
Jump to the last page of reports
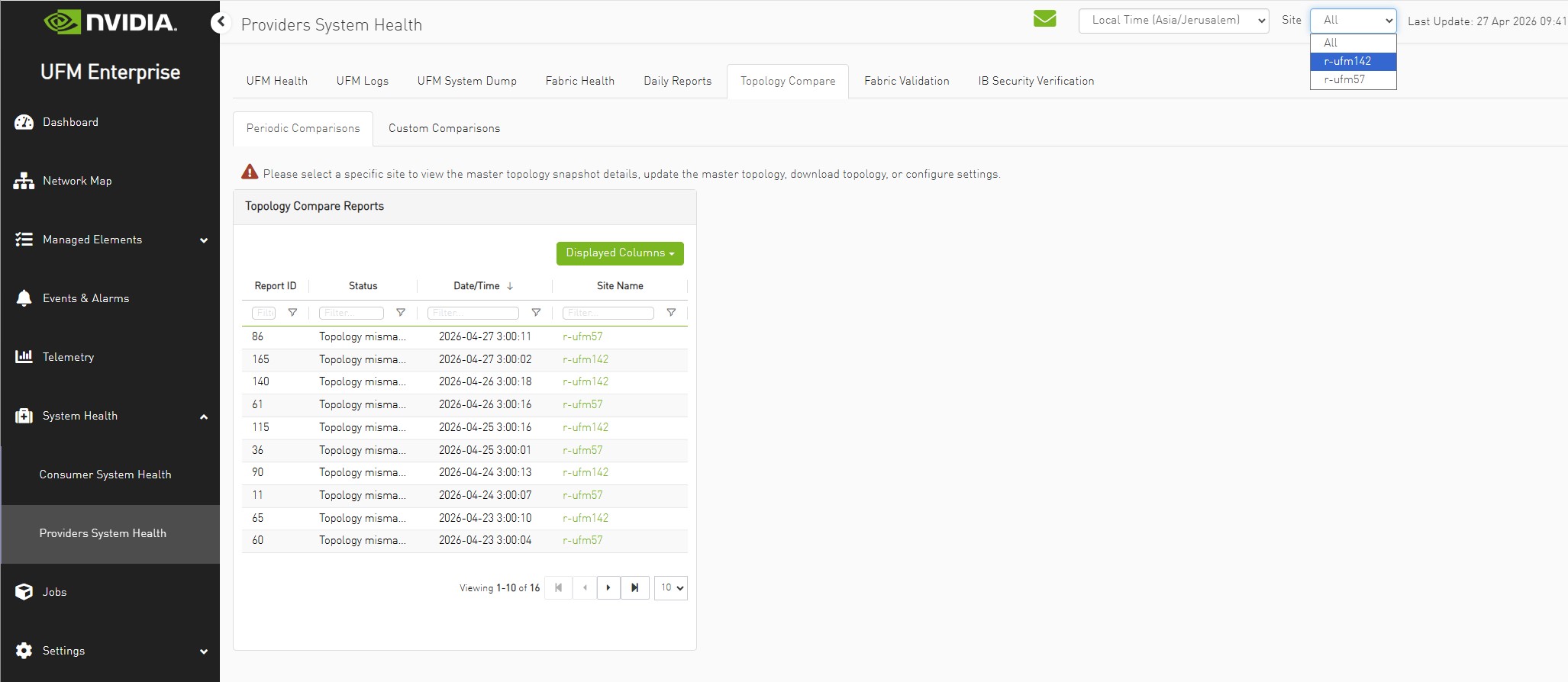(x=635, y=587)
